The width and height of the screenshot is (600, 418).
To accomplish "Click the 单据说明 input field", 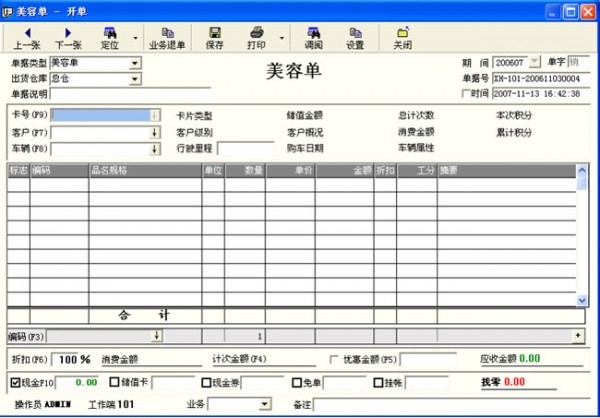I will click(x=130, y=93).
